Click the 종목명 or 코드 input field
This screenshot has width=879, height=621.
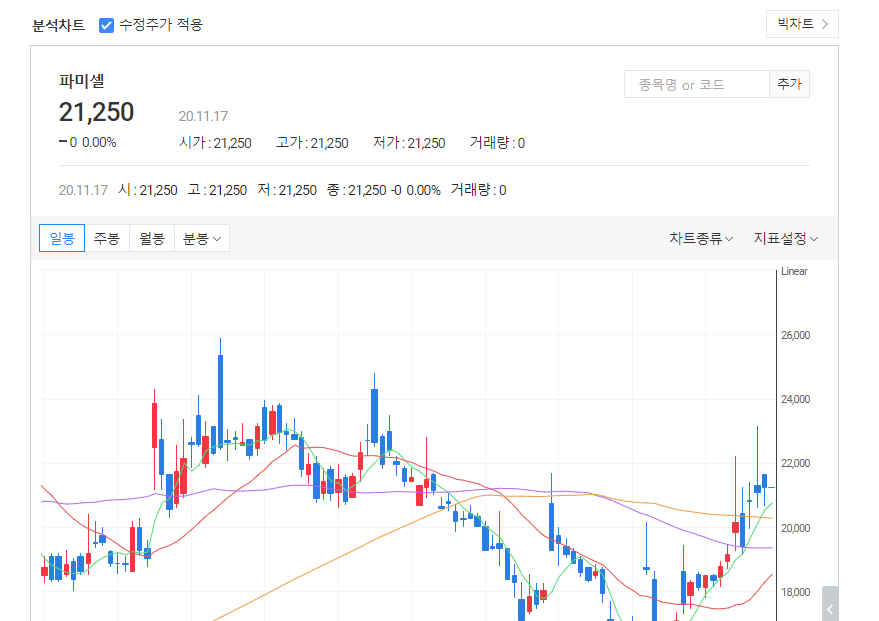pos(697,85)
